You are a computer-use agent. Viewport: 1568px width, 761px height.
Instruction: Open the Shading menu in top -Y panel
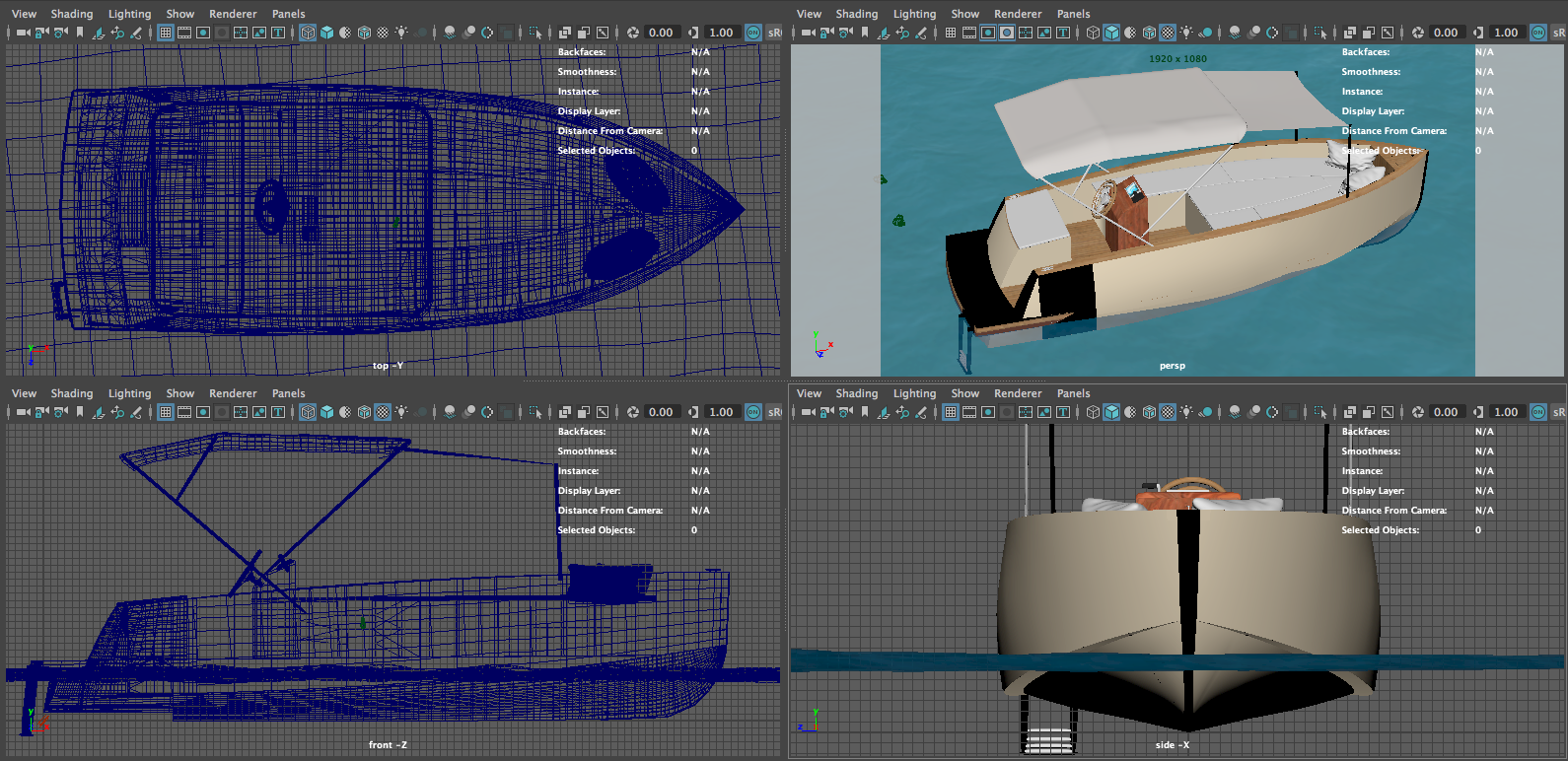pyautogui.click(x=72, y=14)
